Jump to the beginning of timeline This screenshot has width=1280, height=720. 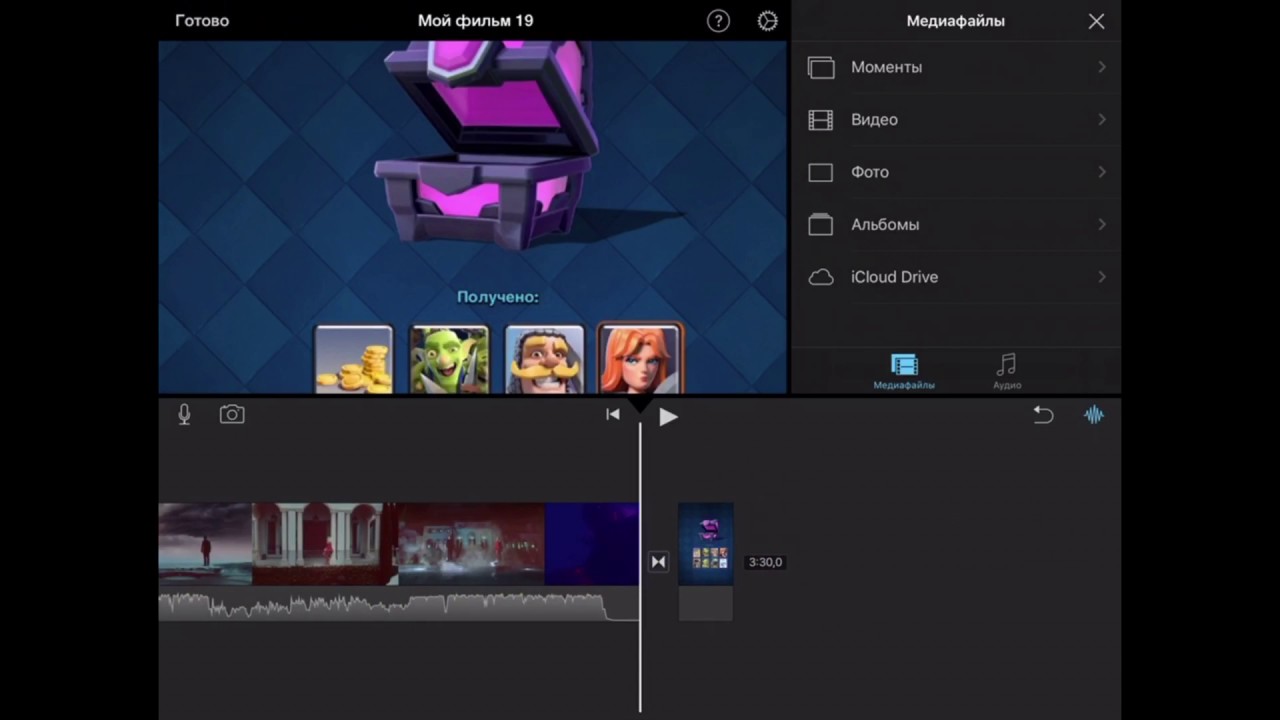613,415
